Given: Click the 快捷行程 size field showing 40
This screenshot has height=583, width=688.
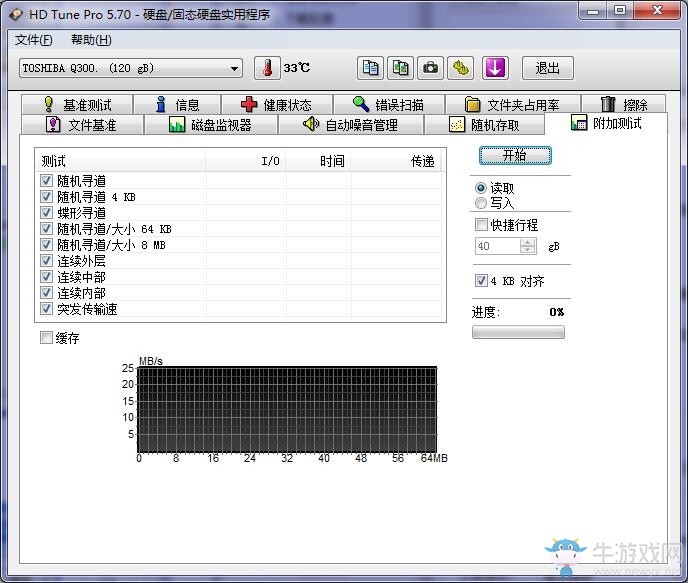Looking at the screenshot, I should pyautogui.click(x=497, y=246).
